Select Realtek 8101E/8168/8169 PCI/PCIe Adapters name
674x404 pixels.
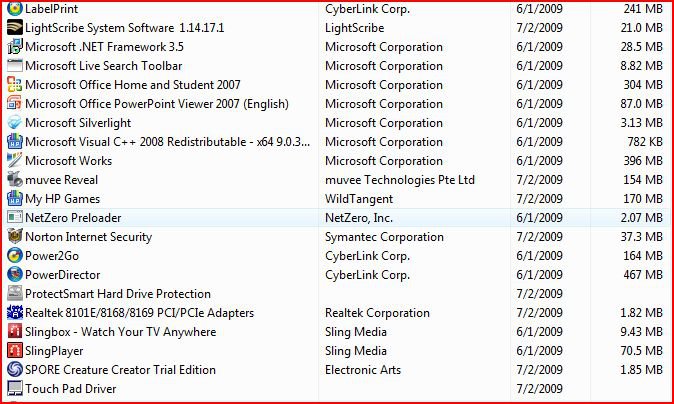(140, 312)
